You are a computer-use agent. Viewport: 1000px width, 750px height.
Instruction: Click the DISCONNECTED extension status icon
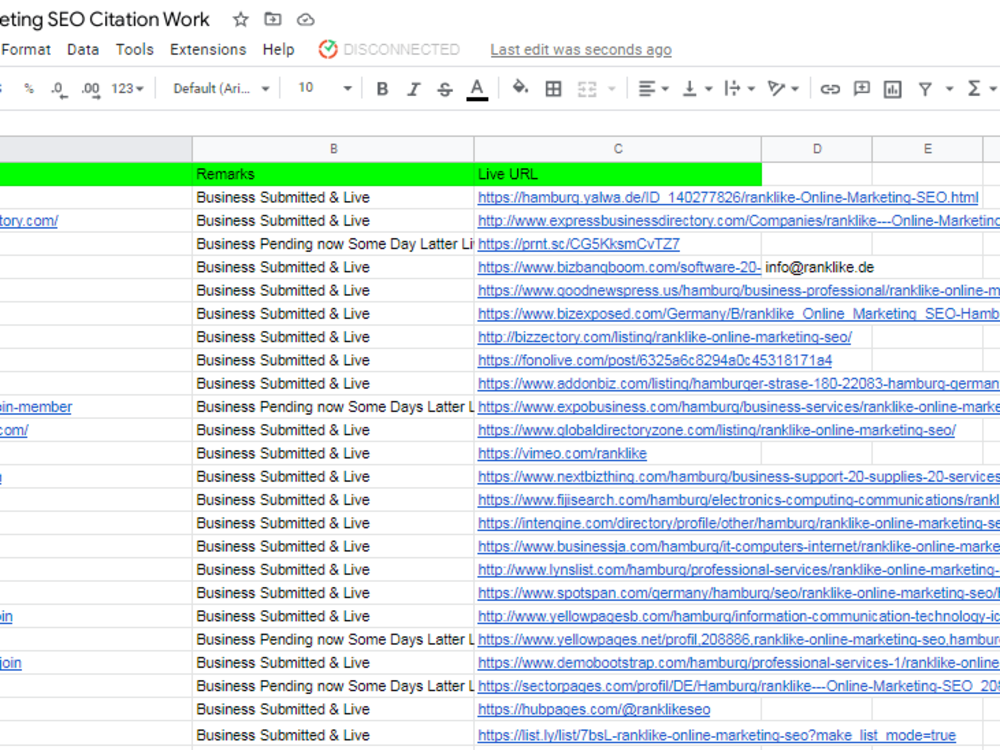click(328, 49)
